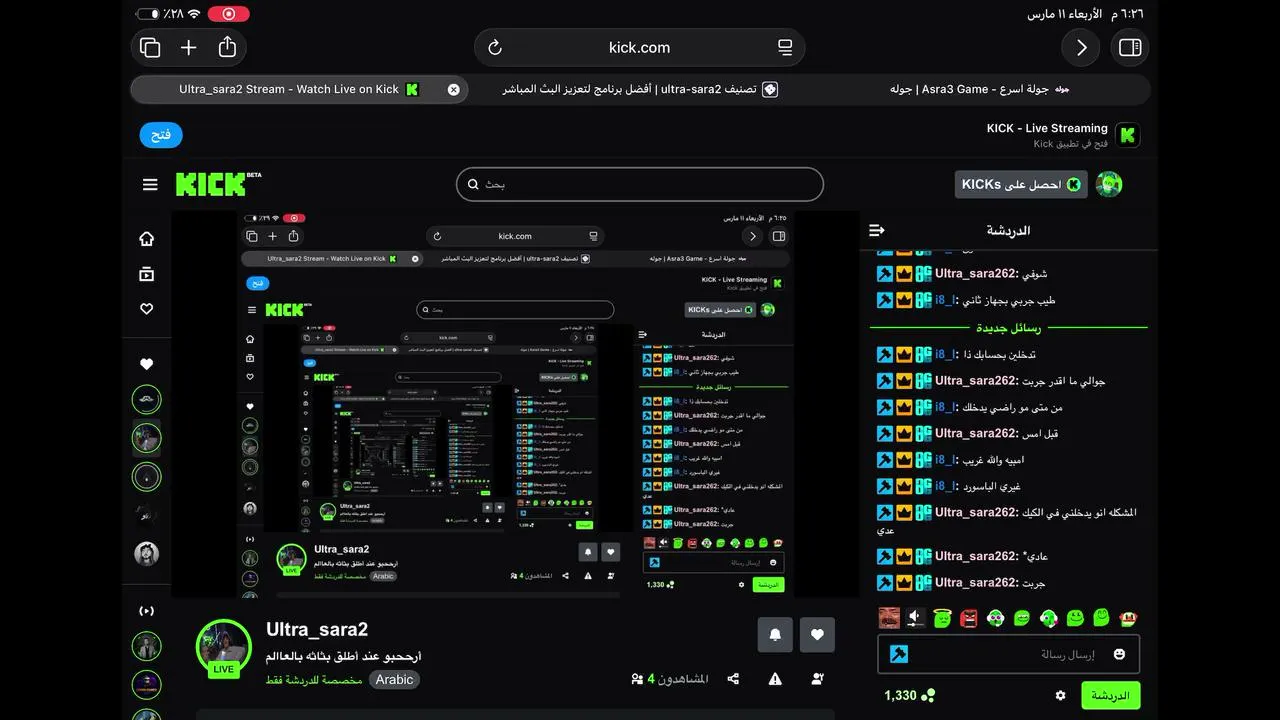Open the Ultra_sara2 channel avatar
This screenshot has width=1280, height=720.
click(223, 647)
